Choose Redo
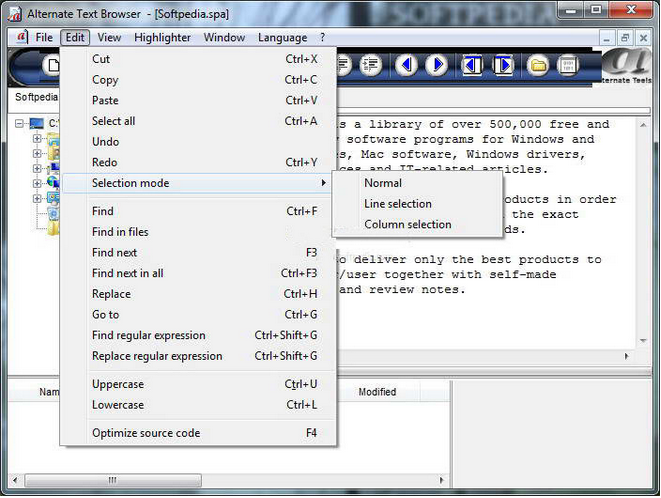The image size is (661, 498). [x=199, y=162]
